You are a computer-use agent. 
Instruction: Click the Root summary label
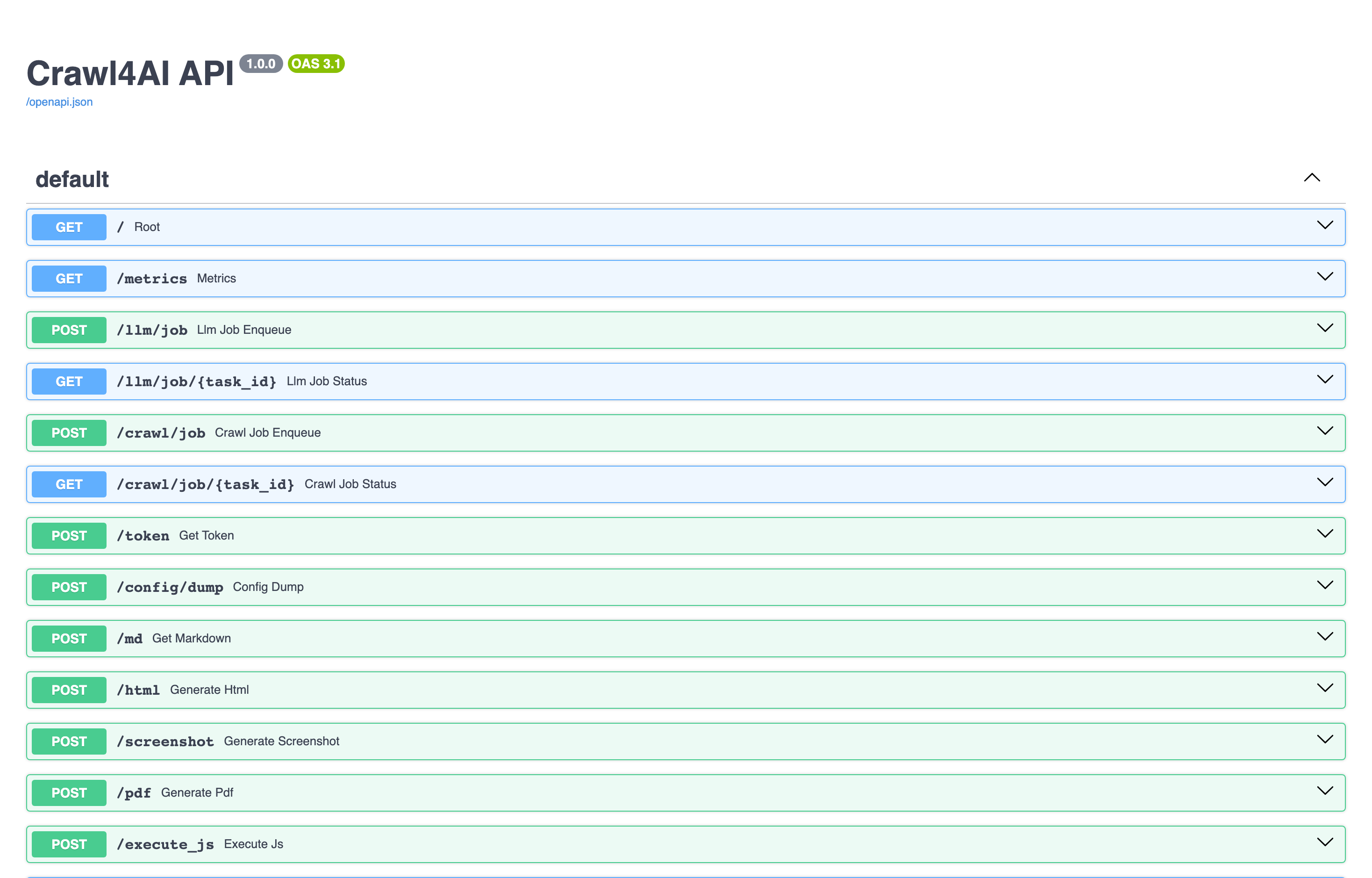[147, 227]
